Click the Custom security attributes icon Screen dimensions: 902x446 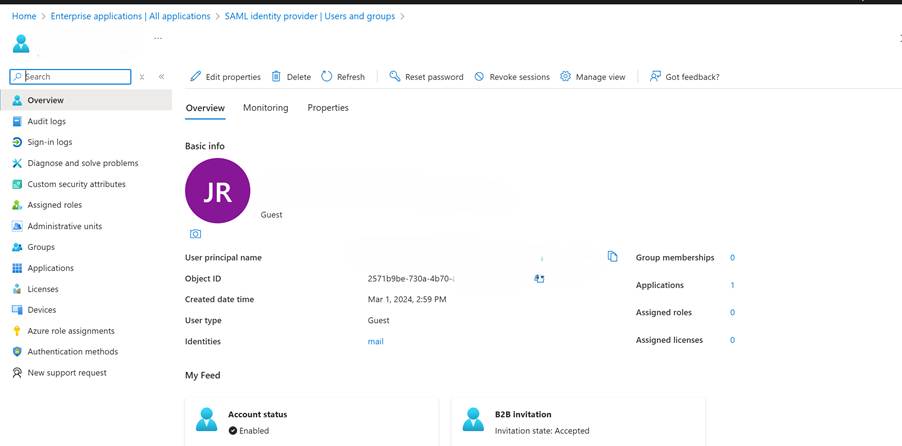[17, 184]
